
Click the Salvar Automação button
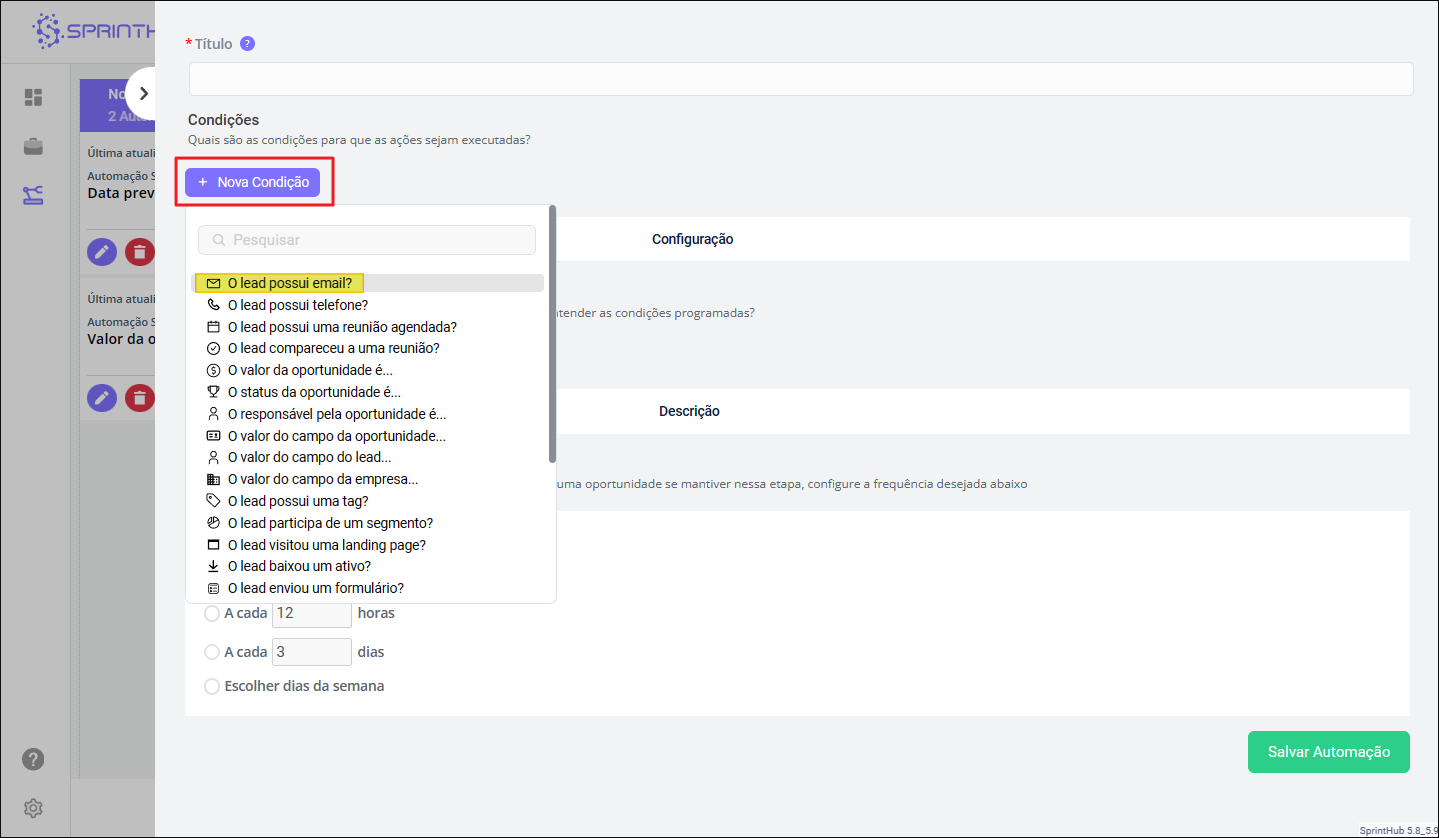pos(1328,752)
